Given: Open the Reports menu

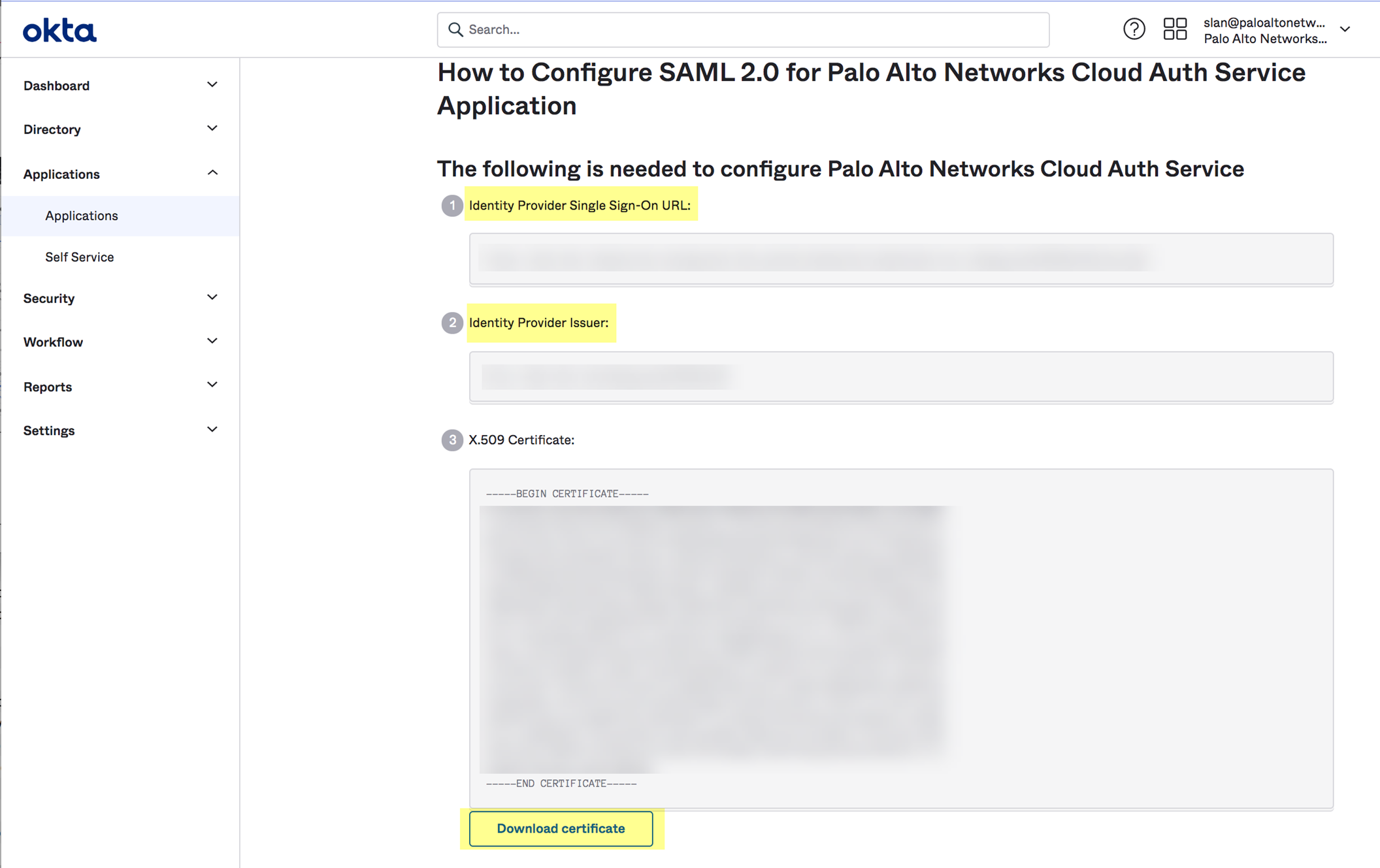Looking at the screenshot, I should tap(120, 387).
